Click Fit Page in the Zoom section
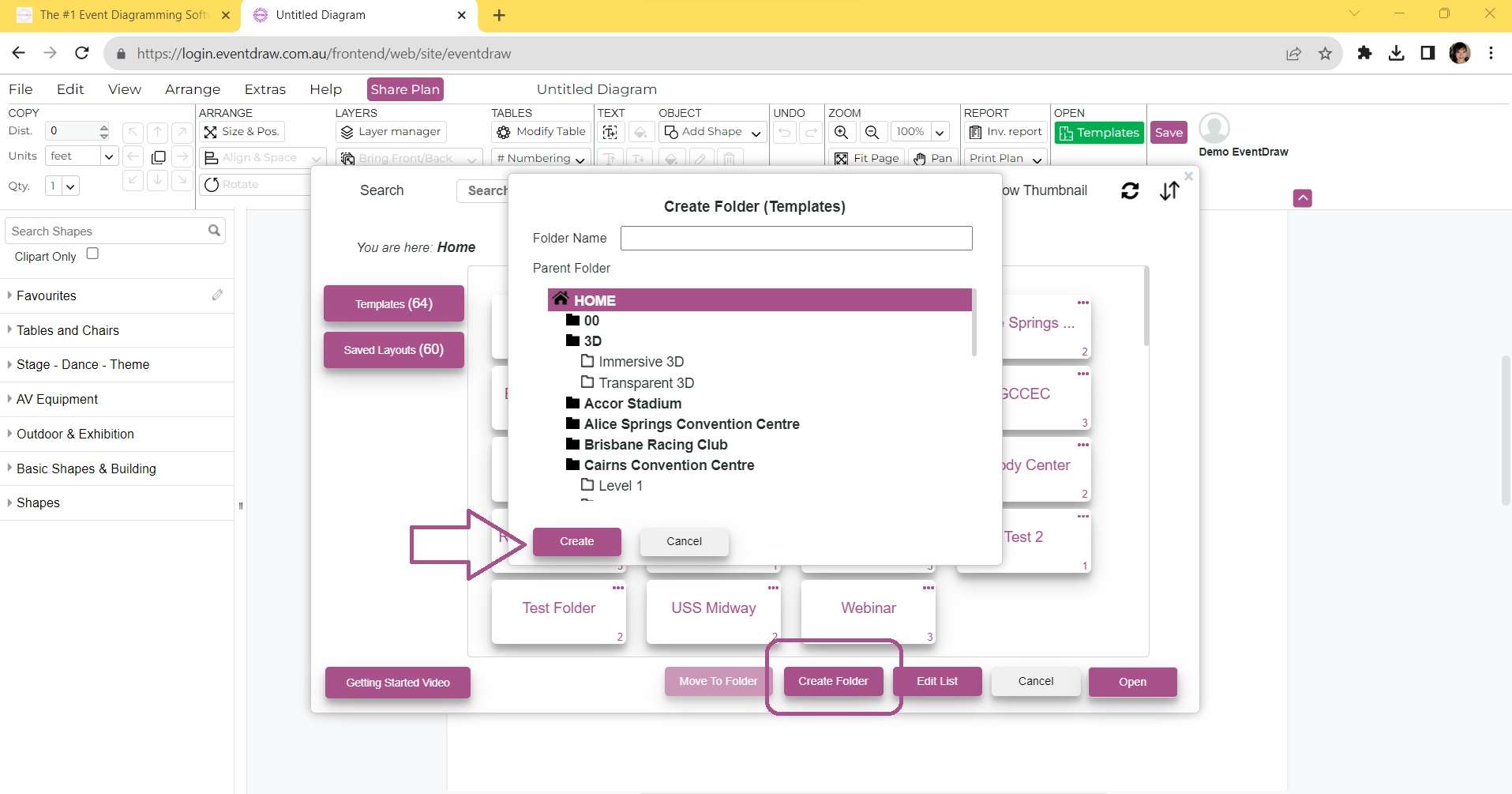Image resolution: width=1512 pixels, height=794 pixels. tap(867, 158)
